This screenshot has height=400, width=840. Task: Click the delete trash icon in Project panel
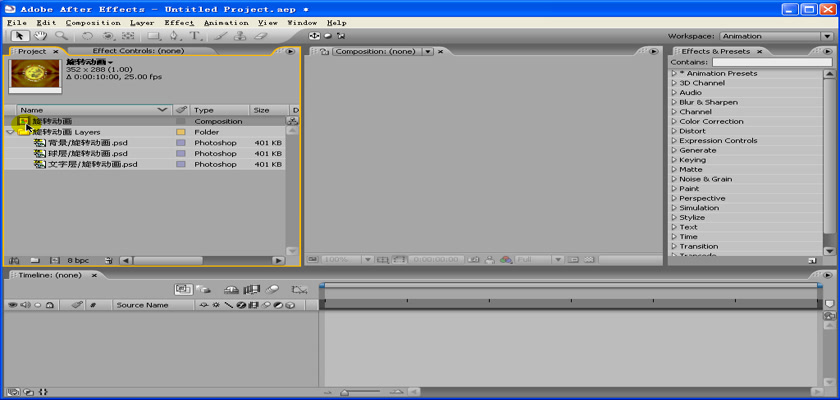point(109,260)
